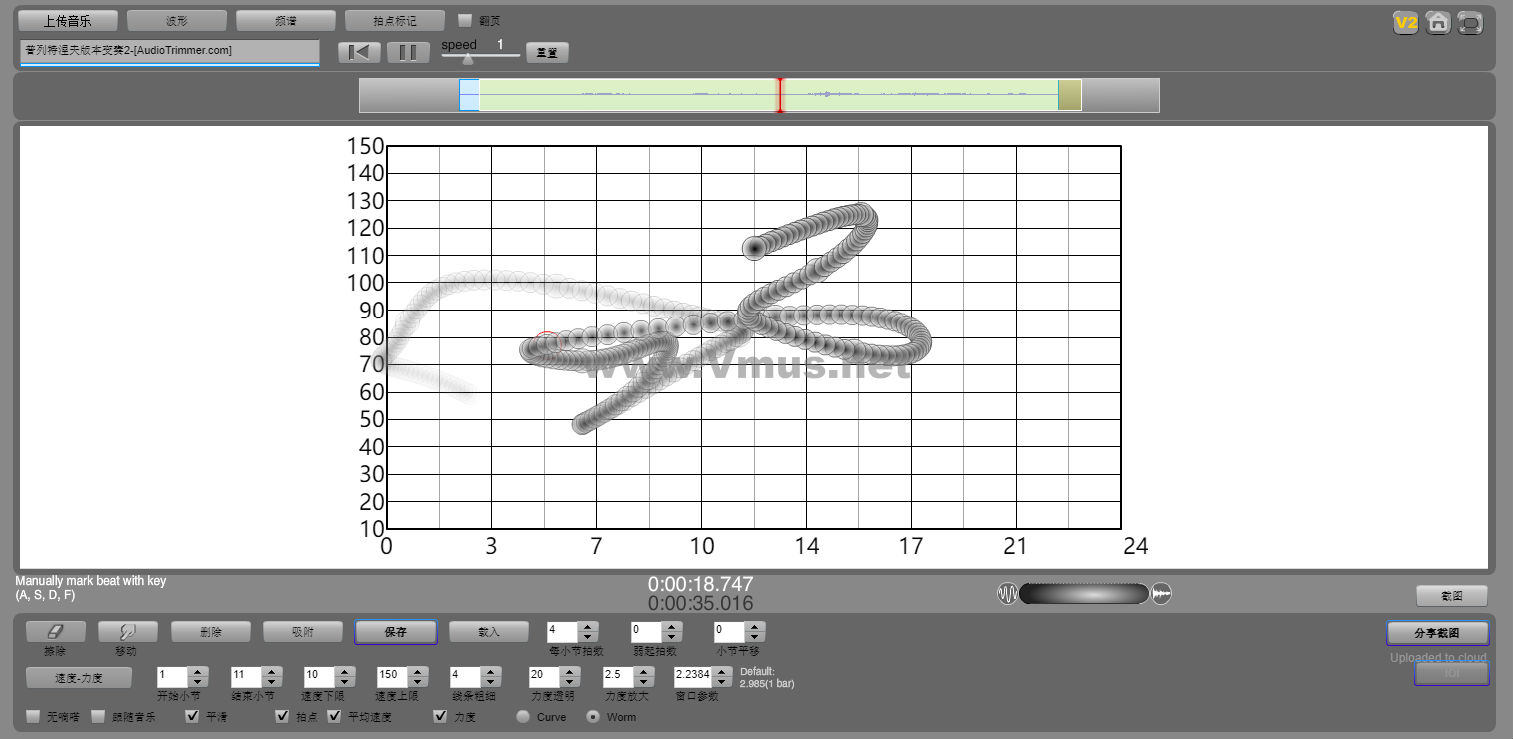This screenshot has width=1513, height=739.
Task: Open the 频谱 spectrum view
Action: coord(286,20)
